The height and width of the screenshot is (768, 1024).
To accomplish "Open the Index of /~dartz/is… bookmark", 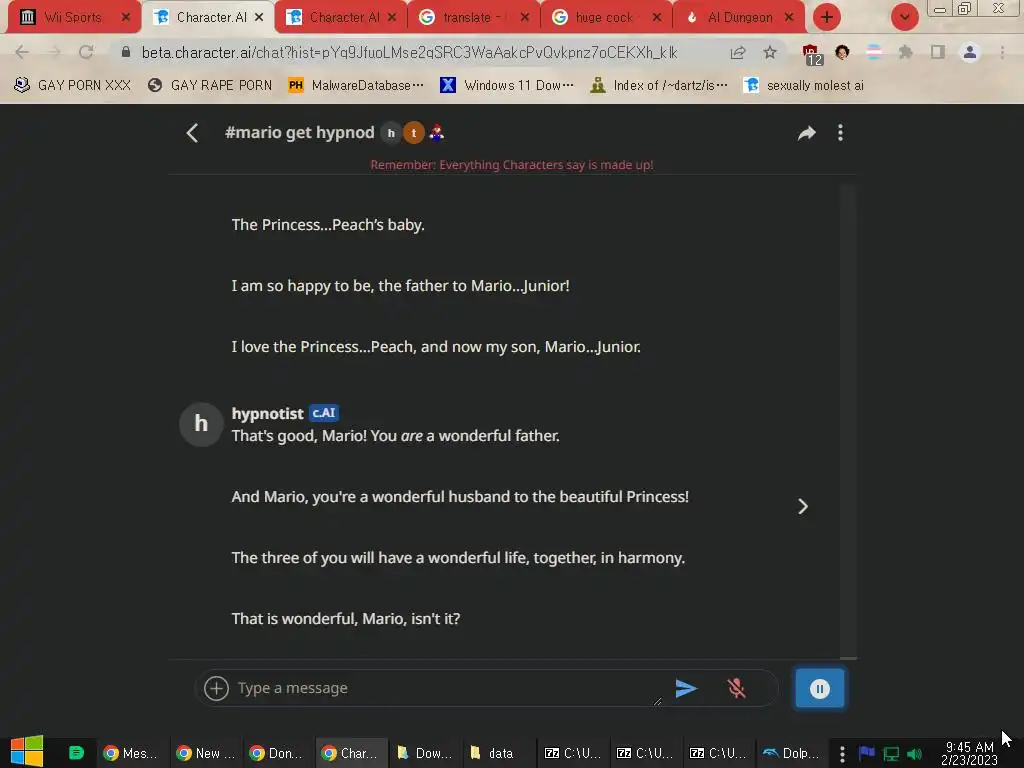I will [x=659, y=85].
